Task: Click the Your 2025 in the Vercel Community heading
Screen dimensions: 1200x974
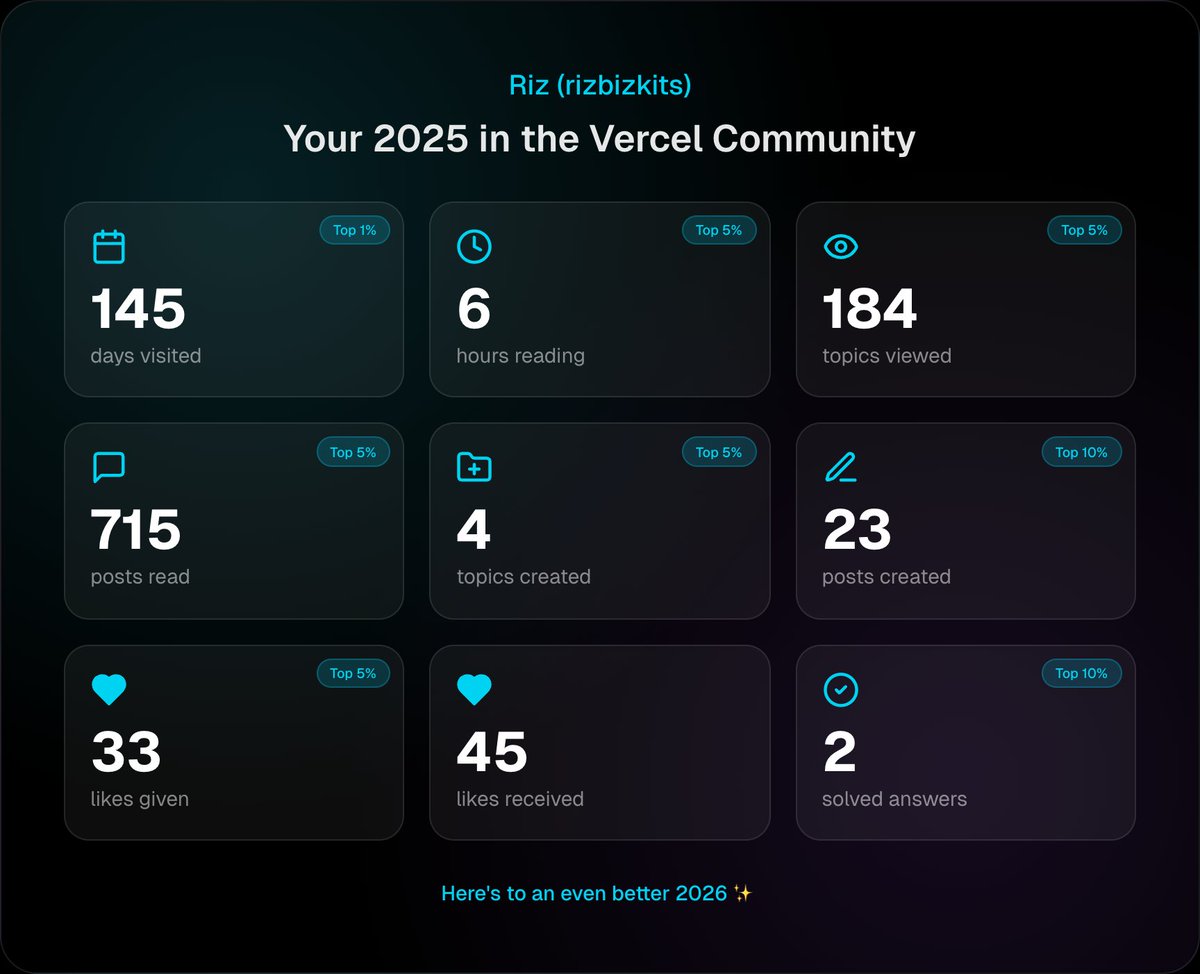Action: (599, 138)
